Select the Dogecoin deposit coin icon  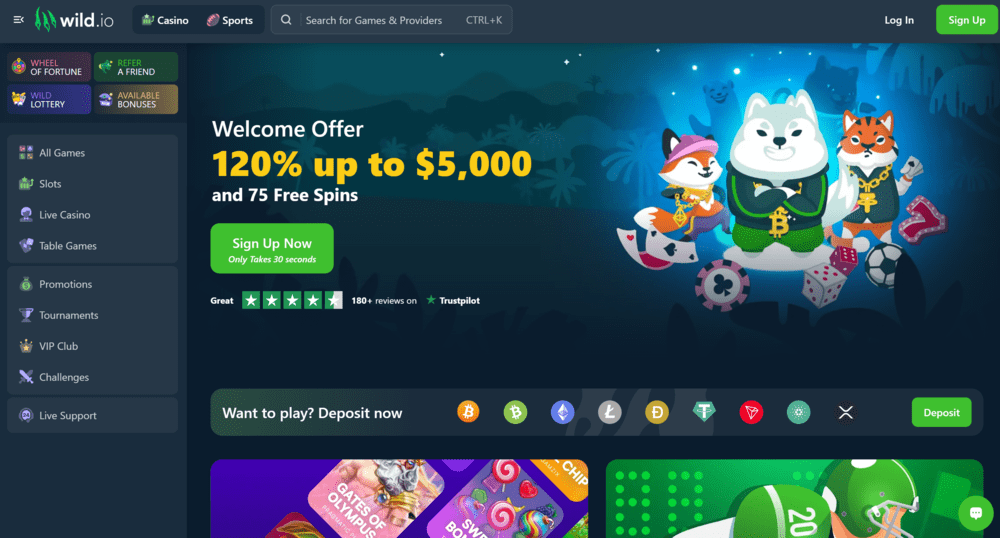click(x=657, y=412)
